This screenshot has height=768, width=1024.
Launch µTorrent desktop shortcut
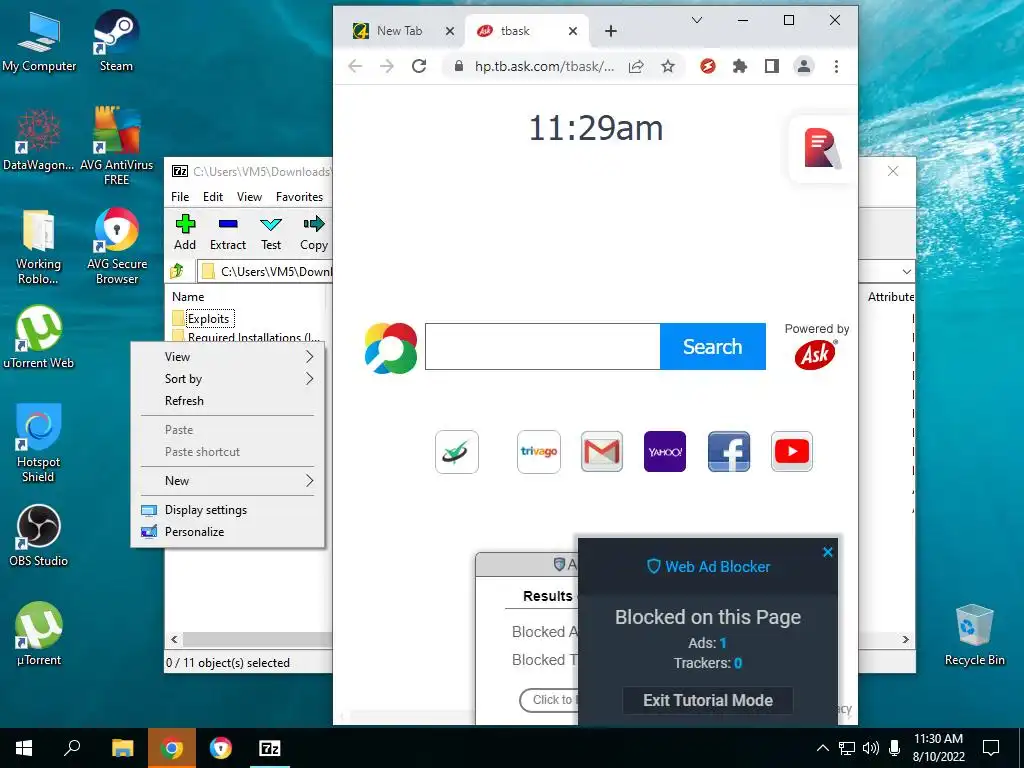[x=39, y=633]
